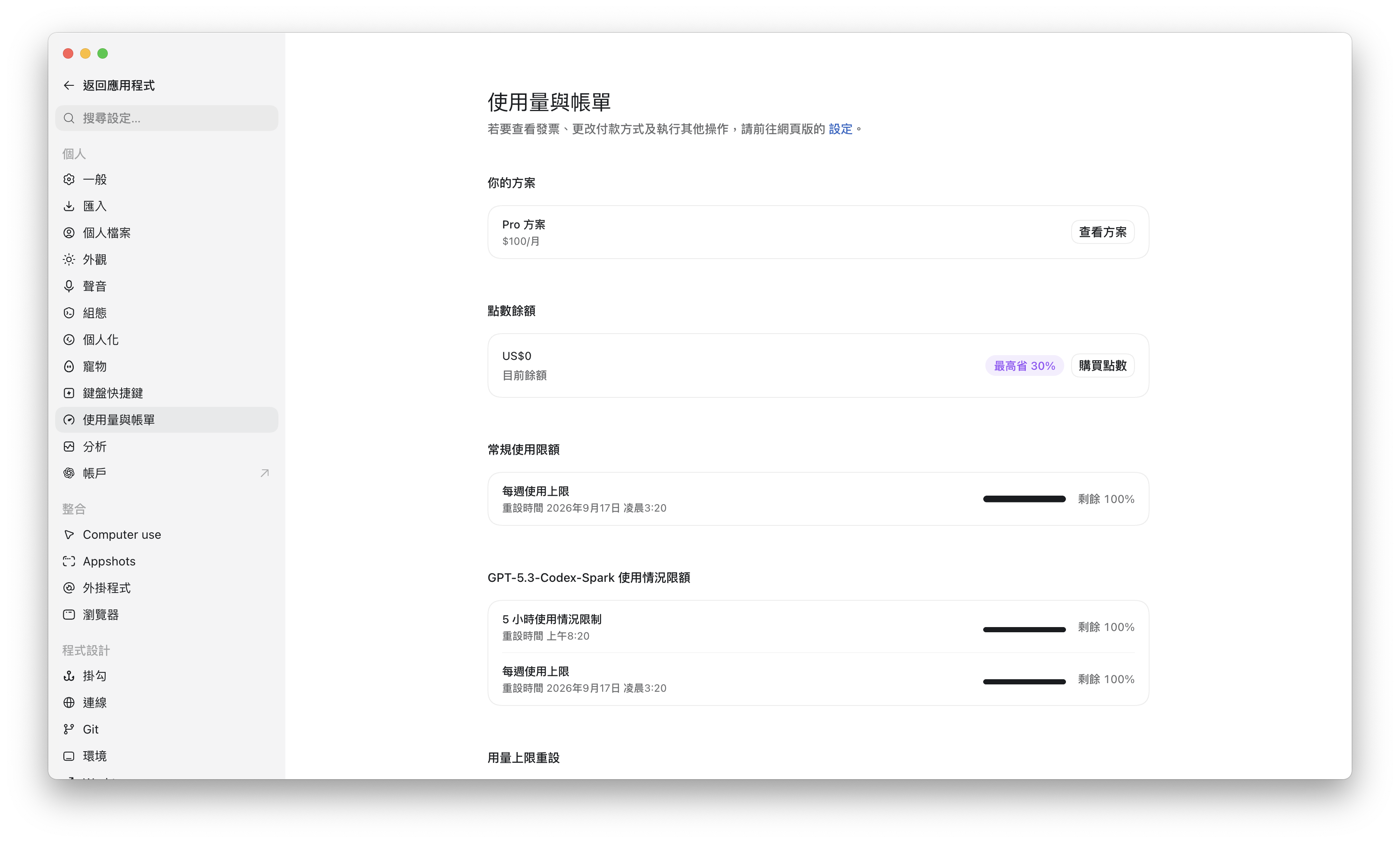Click the 查看方案 button
Viewport: 1400px width, 843px height.
click(x=1102, y=232)
